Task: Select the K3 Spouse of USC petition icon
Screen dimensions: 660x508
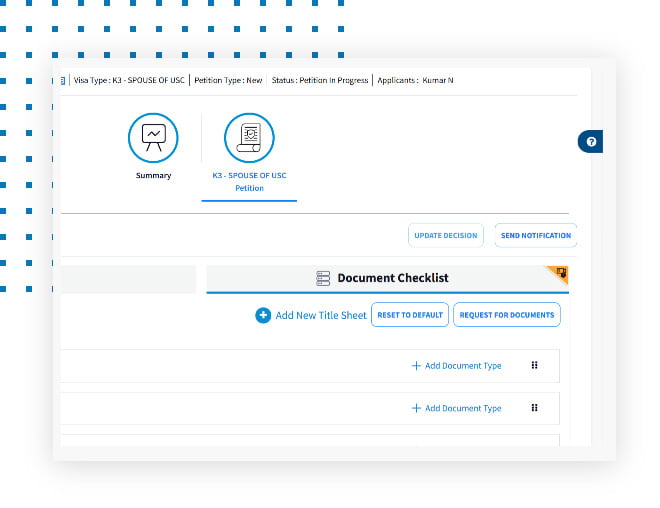Action: tap(249, 138)
